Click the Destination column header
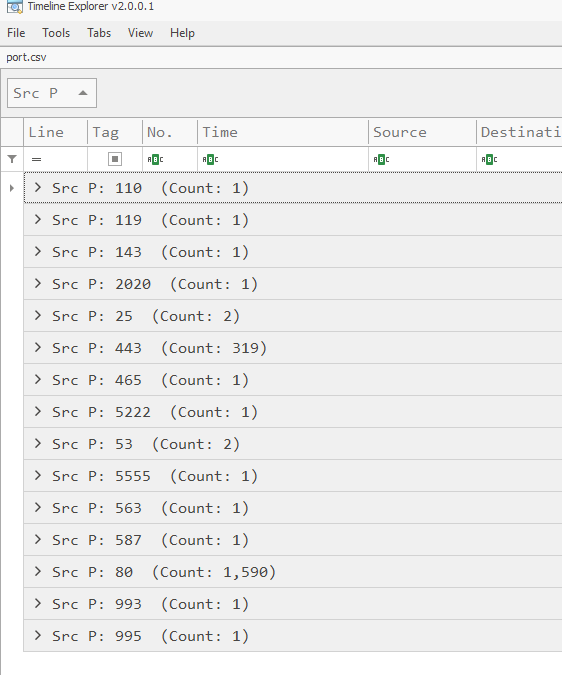Viewport: 562px width, 675px height. 519,132
